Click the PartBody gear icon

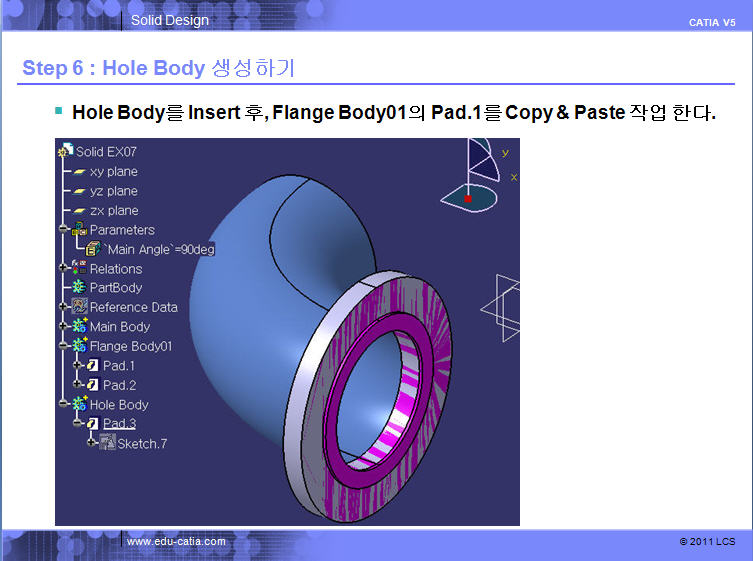79,287
